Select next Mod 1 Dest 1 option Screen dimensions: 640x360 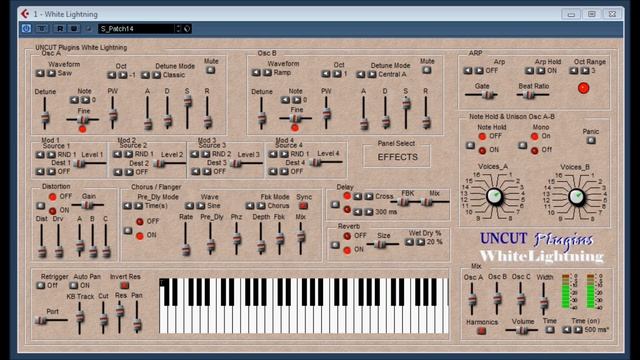pos(51,171)
